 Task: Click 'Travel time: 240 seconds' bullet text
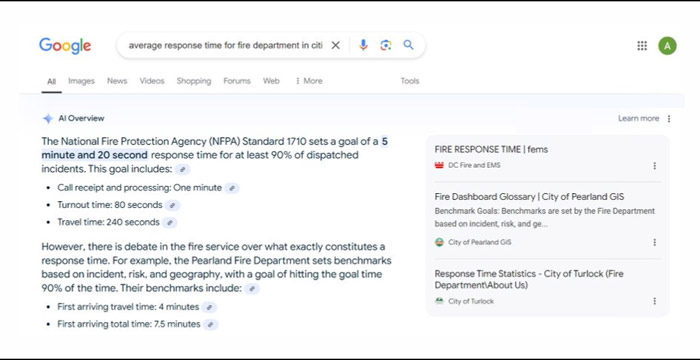point(108,222)
